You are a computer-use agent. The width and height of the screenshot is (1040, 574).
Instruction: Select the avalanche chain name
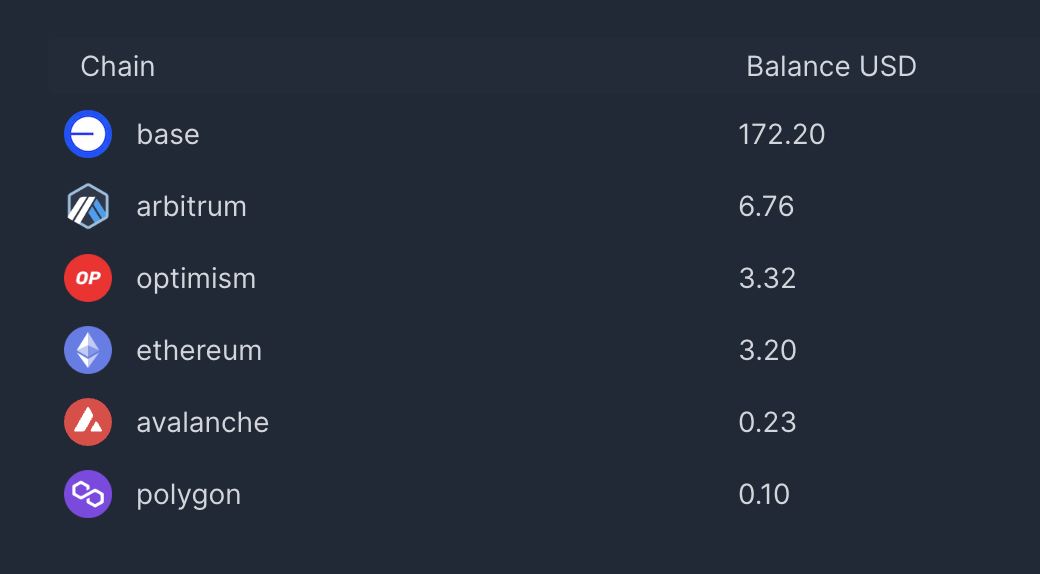[x=203, y=422]
